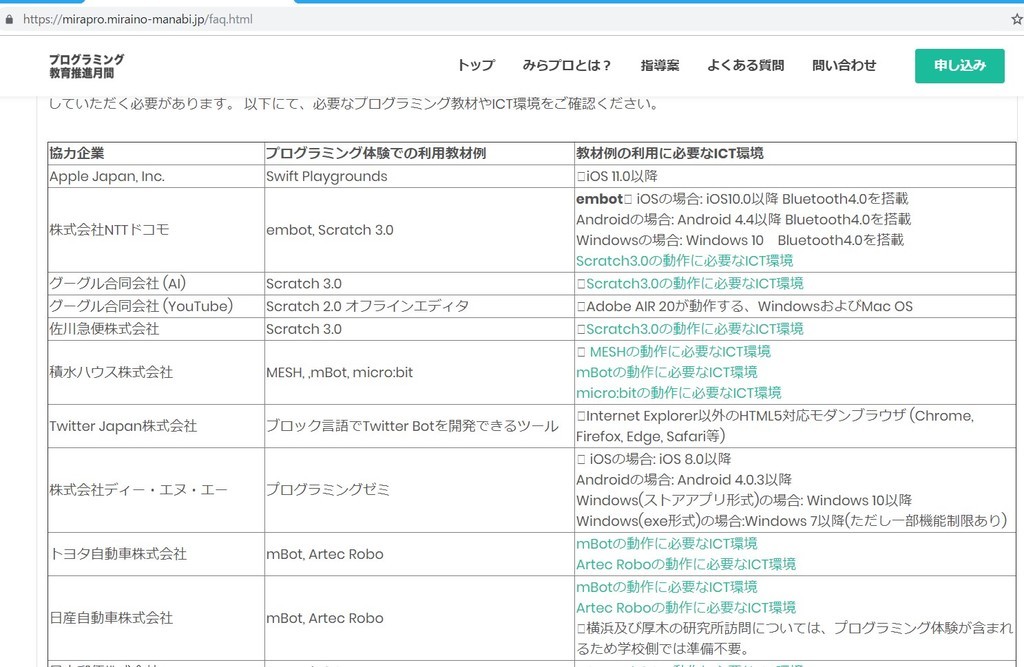Open Artec Robo ICT link in 日産自動車 row

pos(686,608)
